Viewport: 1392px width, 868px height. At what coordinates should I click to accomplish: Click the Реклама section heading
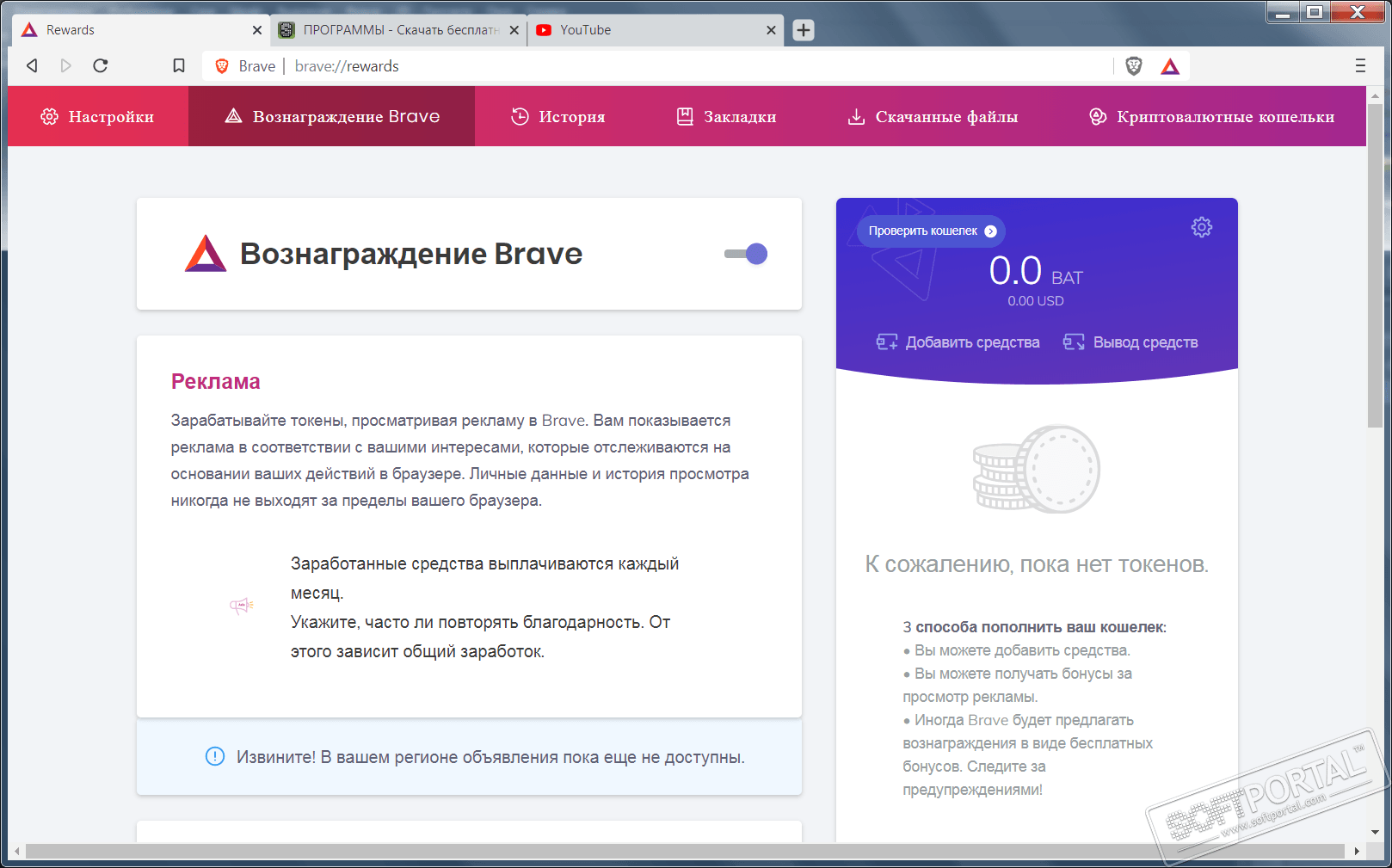click(215, 381)
